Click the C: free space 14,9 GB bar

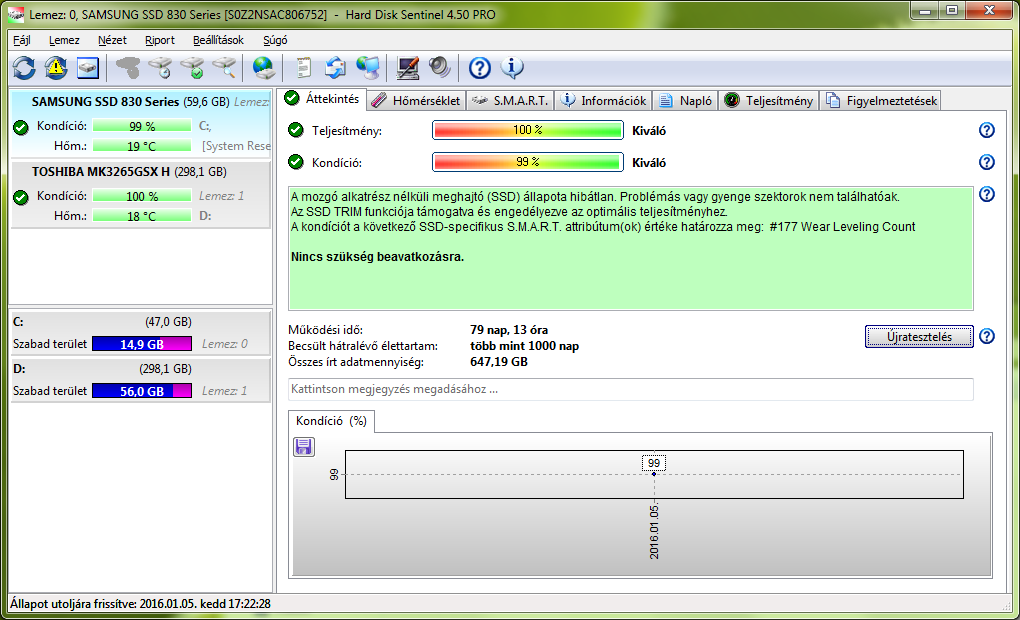pos(142,344)
